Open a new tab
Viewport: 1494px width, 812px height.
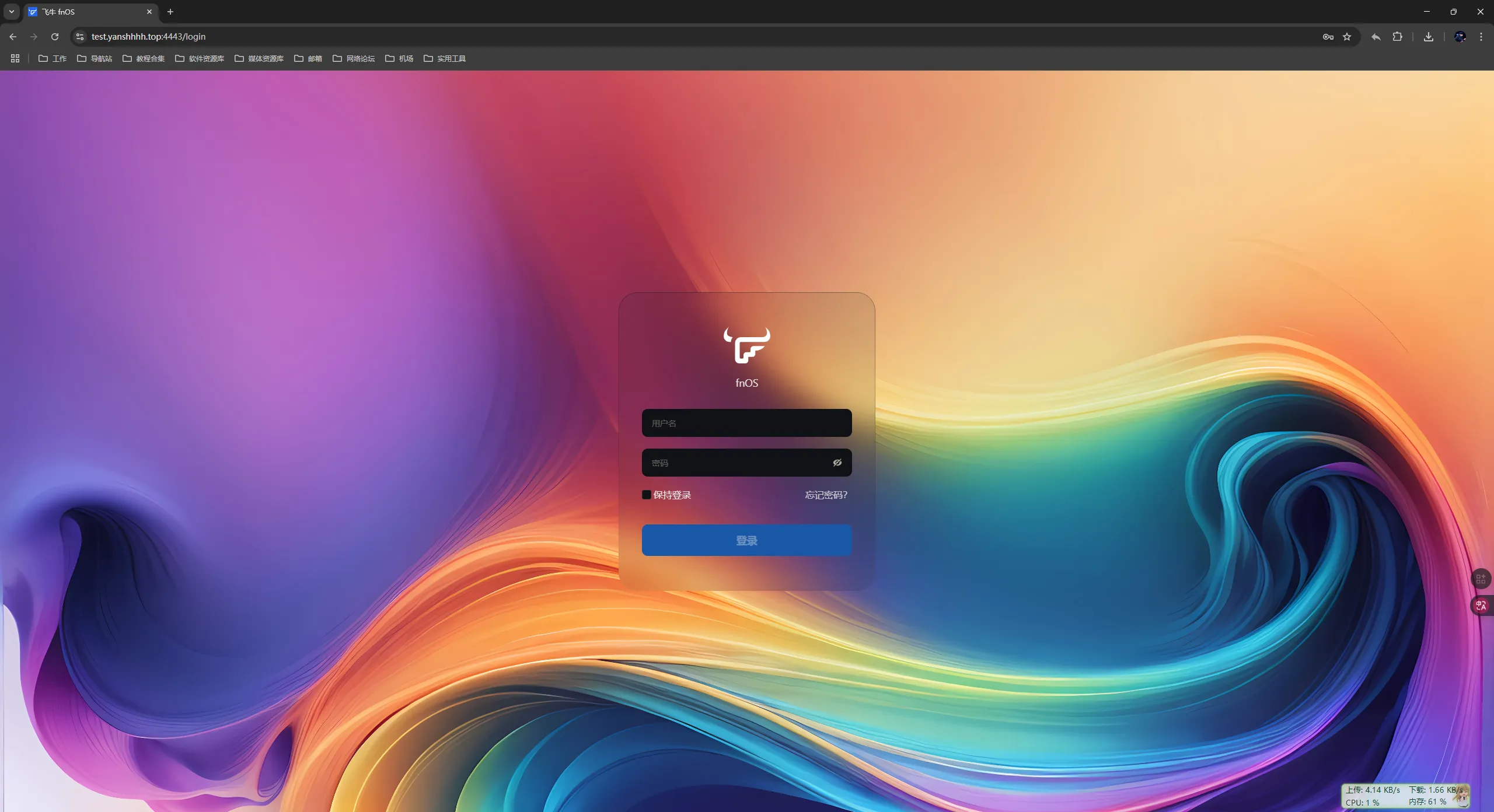coord(170,12)
